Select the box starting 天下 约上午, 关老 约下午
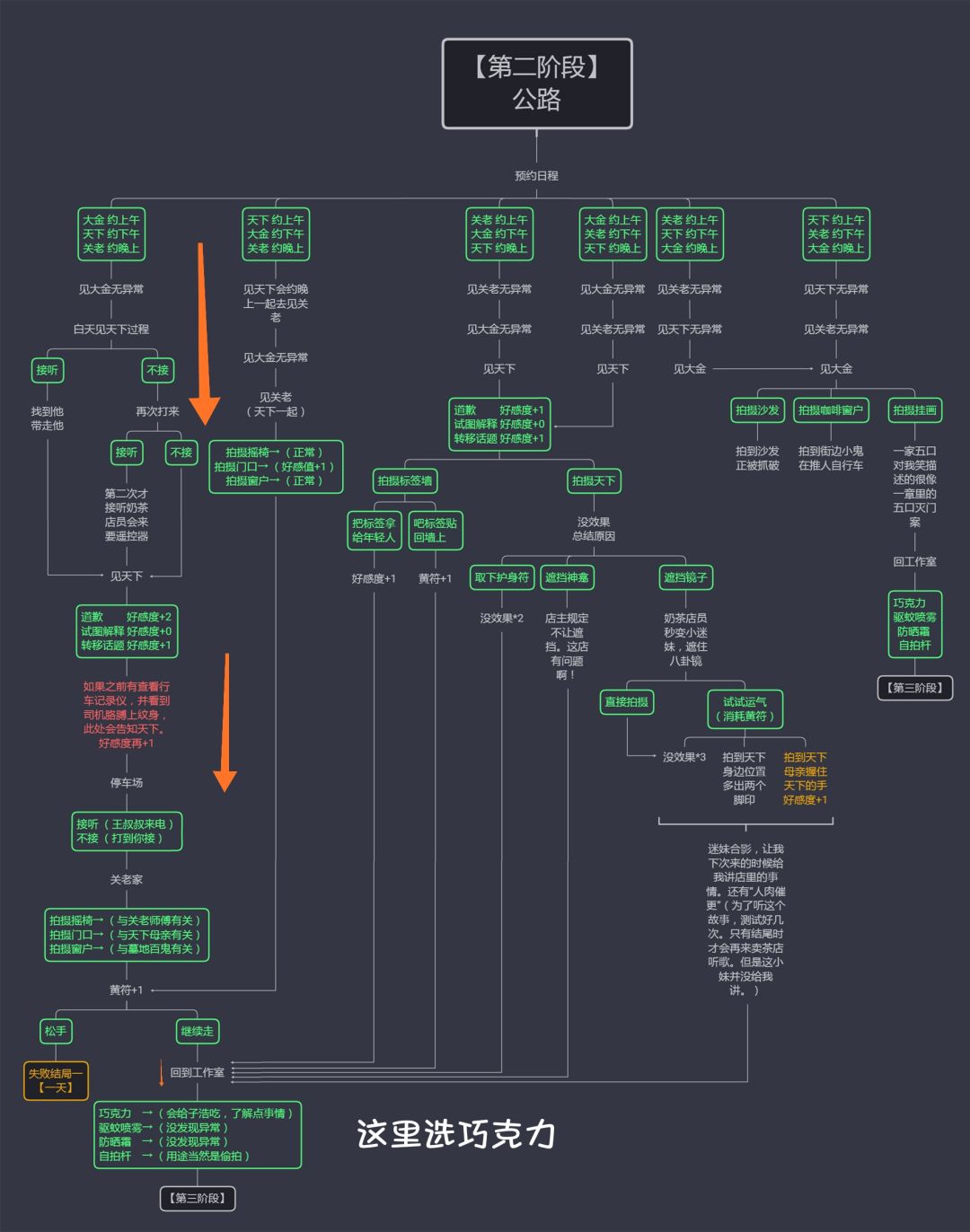Screen dimensions: 970x1232 pyautogui.click(x=836, y=234)
